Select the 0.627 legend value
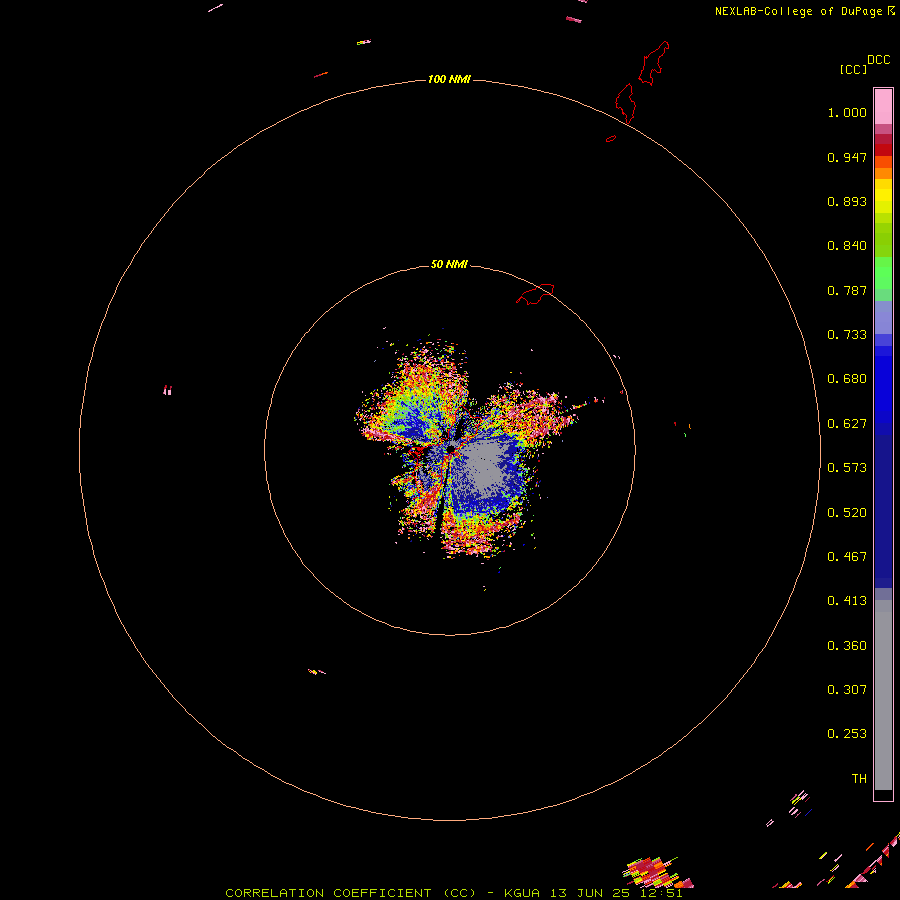Screen dimensions: 900x900 (x=847, y=424)
